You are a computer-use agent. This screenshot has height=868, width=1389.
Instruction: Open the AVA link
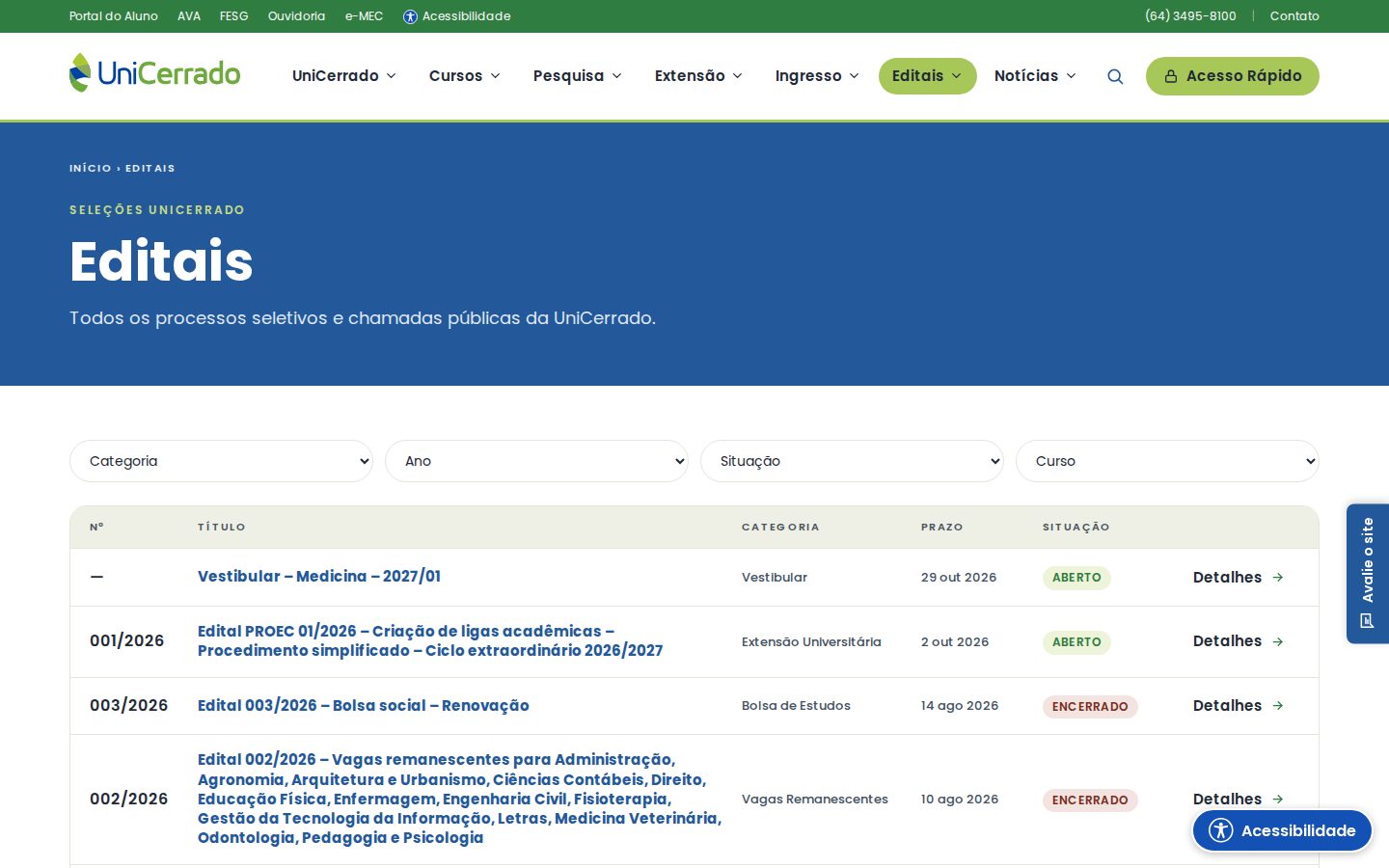click(189, 16)
